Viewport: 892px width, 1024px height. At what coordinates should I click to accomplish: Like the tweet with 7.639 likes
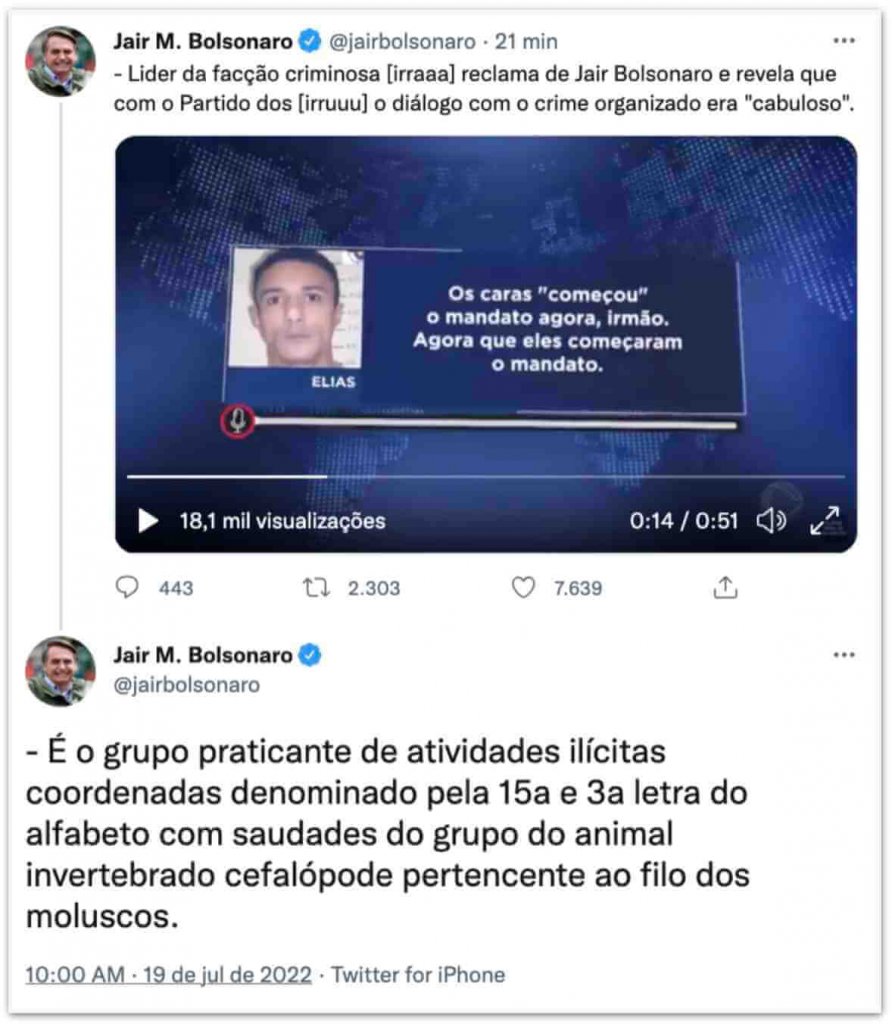(x=523, y=587)
